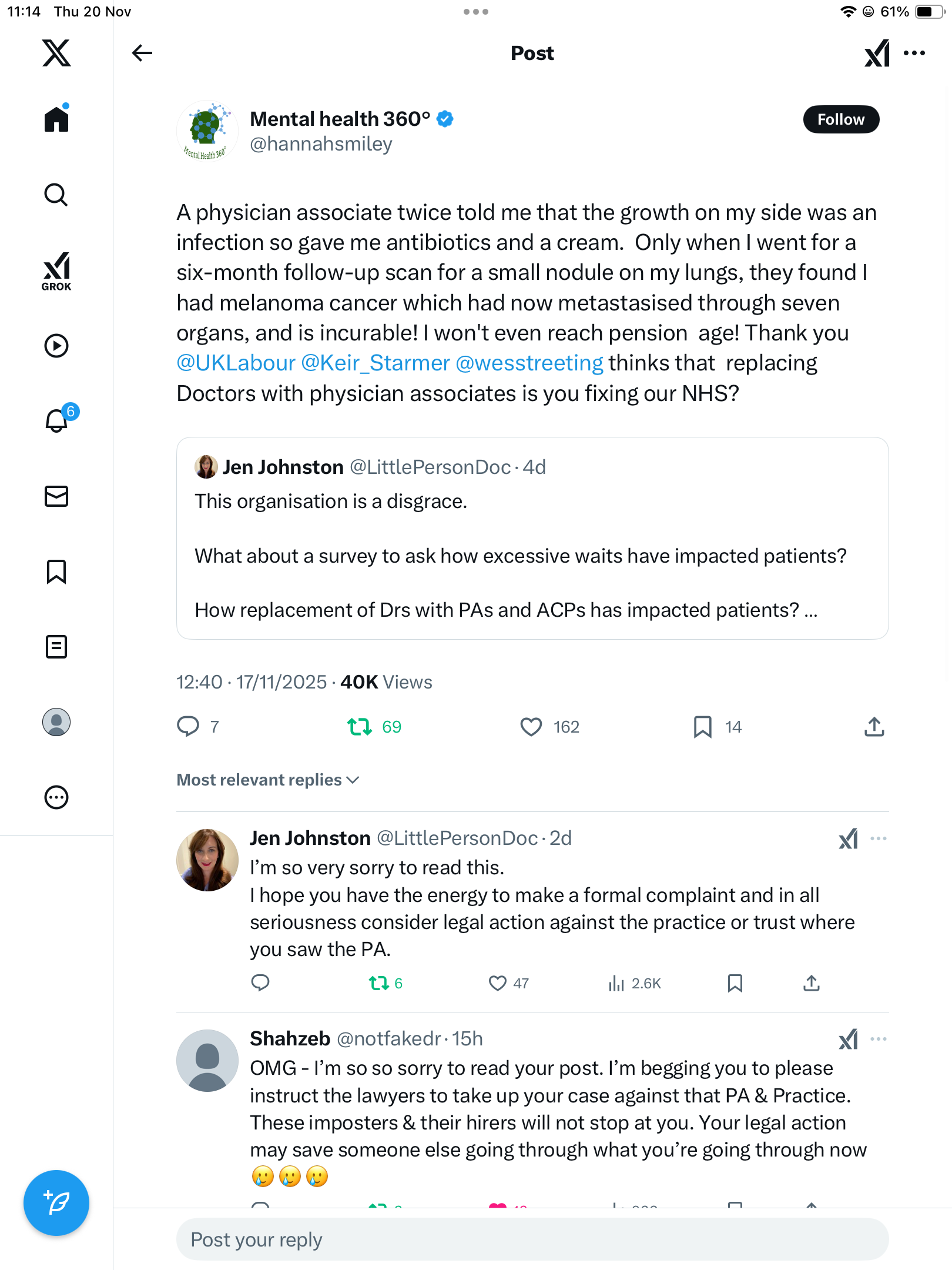The image size is (952, 1270).
Task: Open the @wesstreeting mention link
Action: [529, 363]
